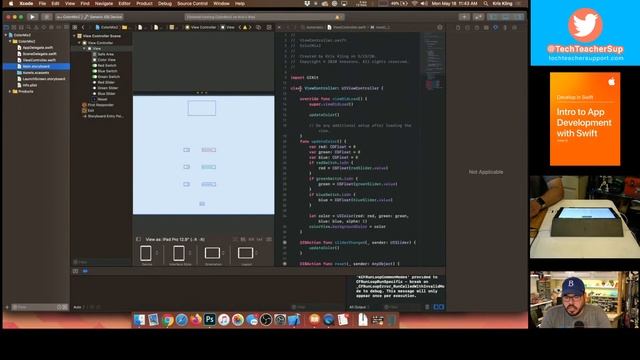Click the back chevron in storyboard jump bar
Image resolution: width=640 pixels, height=360 pixels.
83,27
